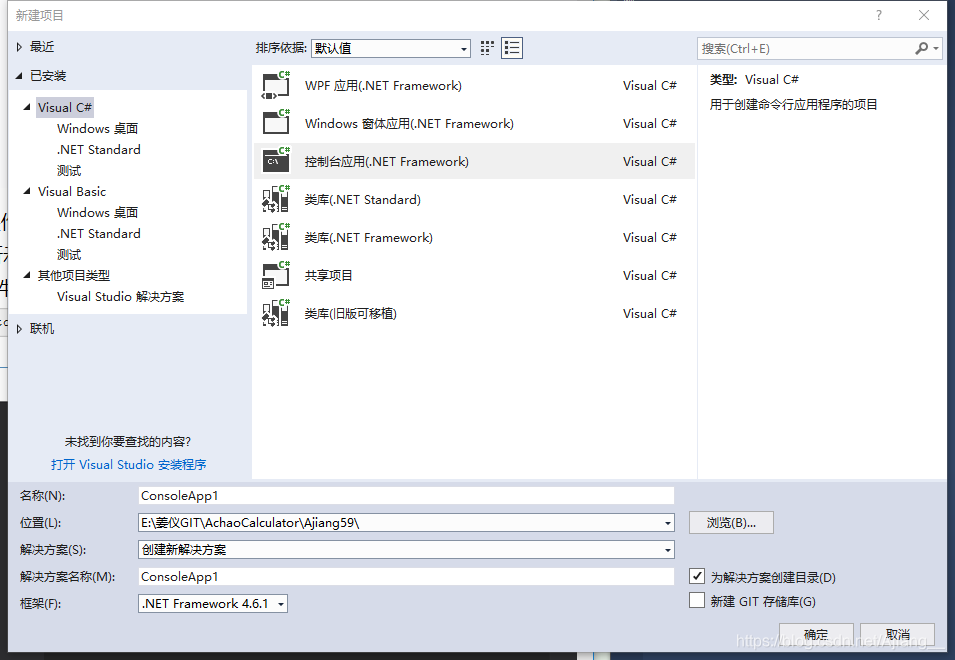The image size is (955, 660).
Task: Select 共享项目 template text
Action: pyautogui.click(x=328, y=275)
